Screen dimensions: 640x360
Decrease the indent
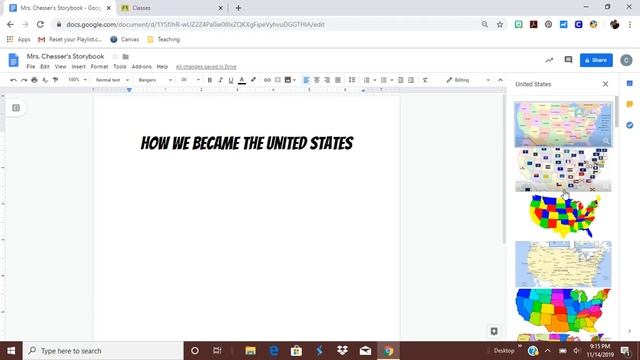coord(400,80)
